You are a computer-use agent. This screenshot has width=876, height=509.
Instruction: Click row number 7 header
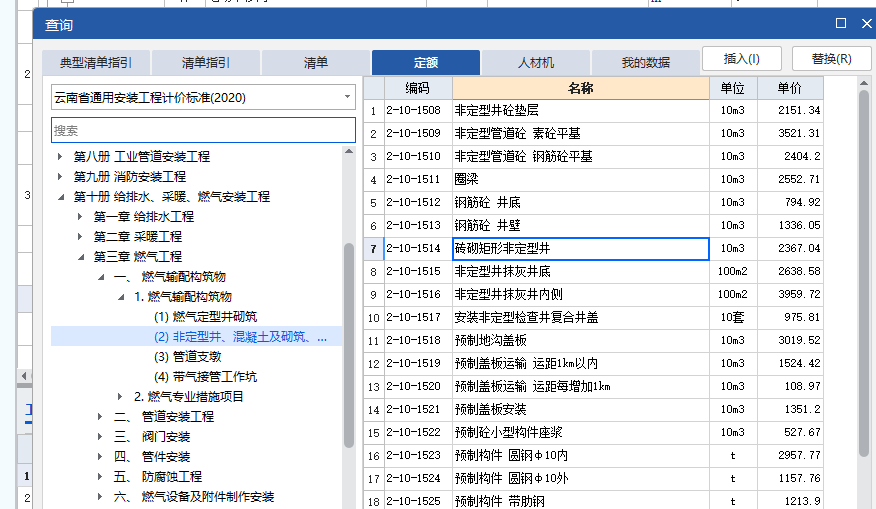pos(374,249)
